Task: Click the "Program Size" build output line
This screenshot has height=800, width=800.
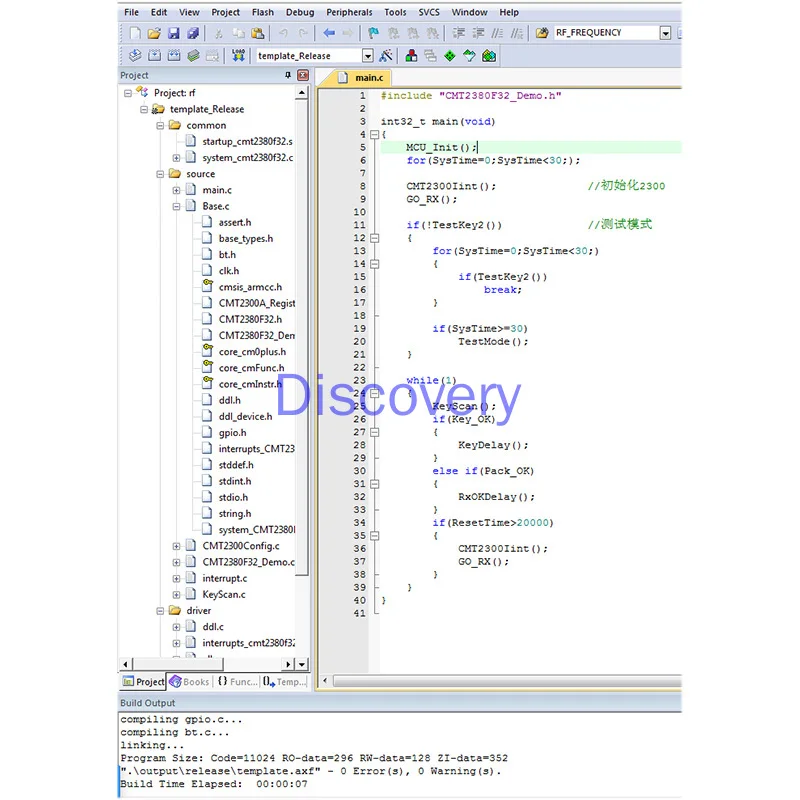Action: tap(314, 758)
